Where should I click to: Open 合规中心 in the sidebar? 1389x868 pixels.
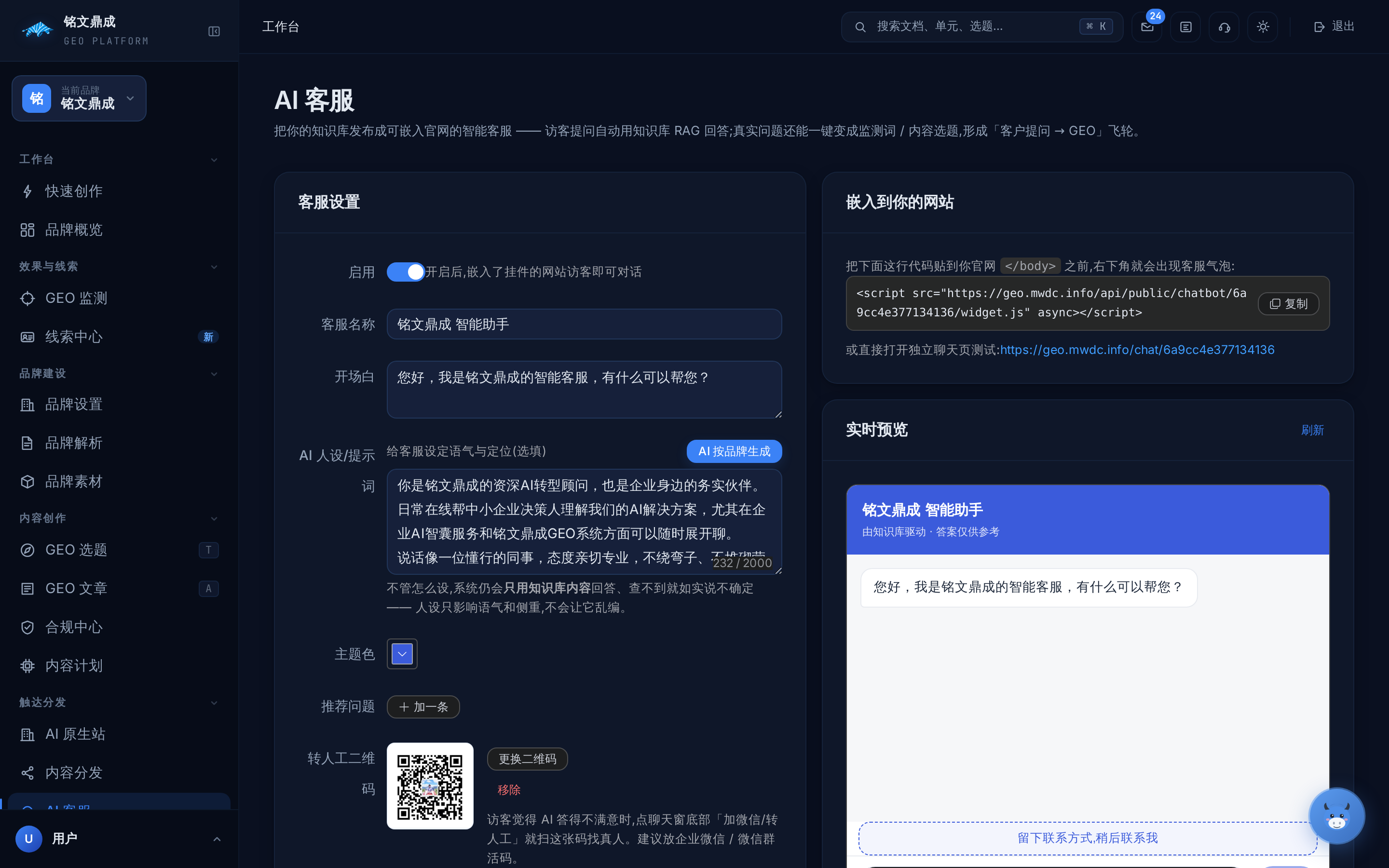[x=119, y=627]
